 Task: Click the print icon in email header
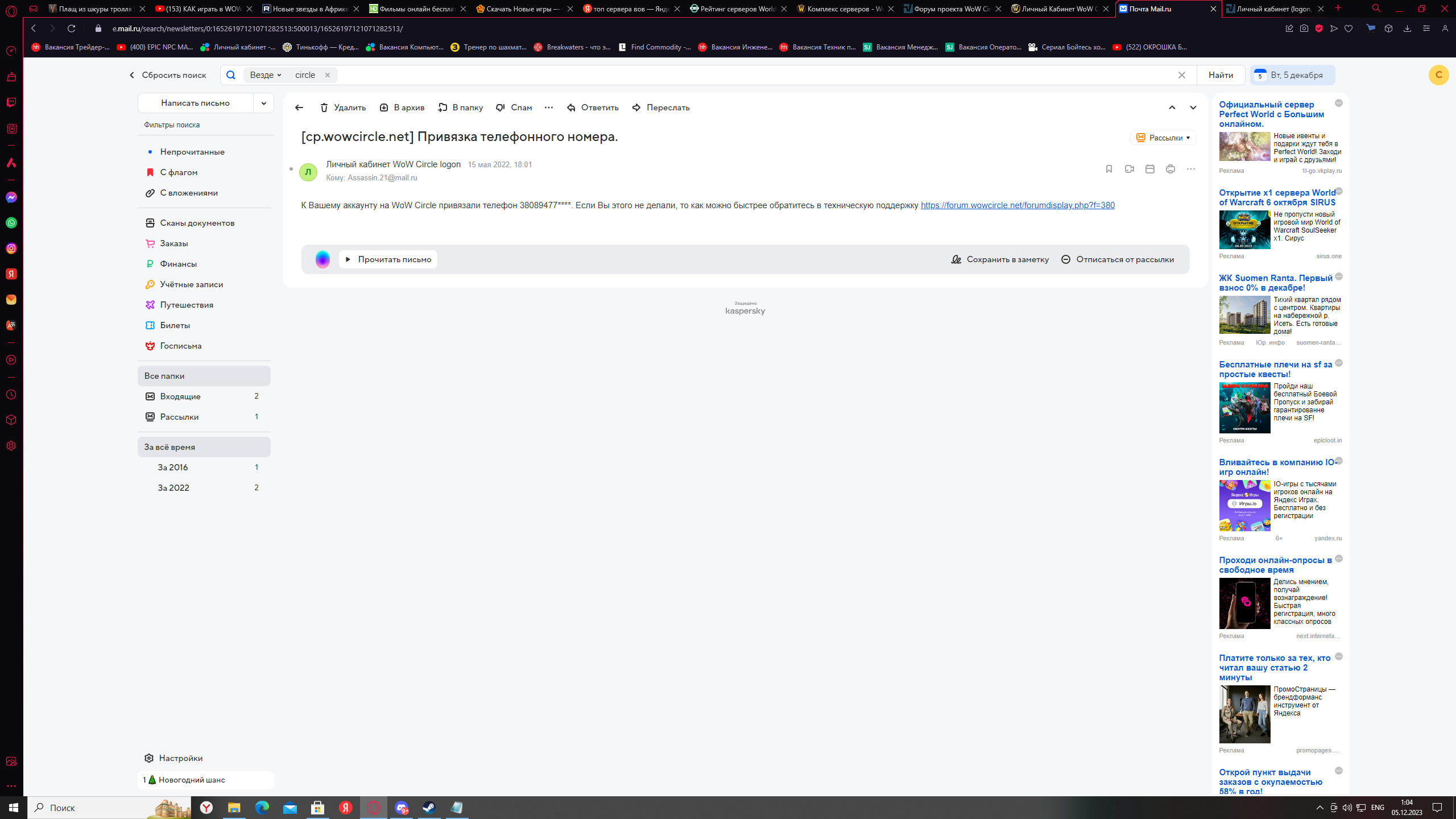1170,169
